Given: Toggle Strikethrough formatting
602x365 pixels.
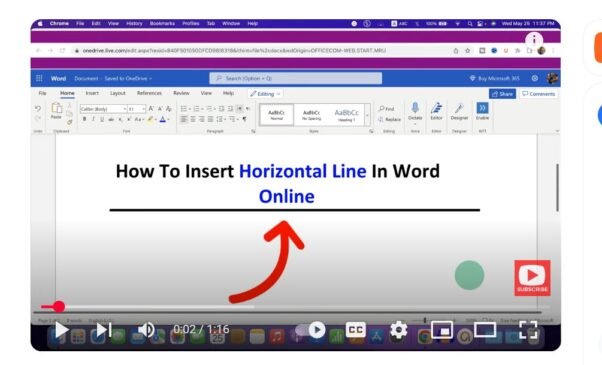Looking at the screenshot, I should point(111,119).
